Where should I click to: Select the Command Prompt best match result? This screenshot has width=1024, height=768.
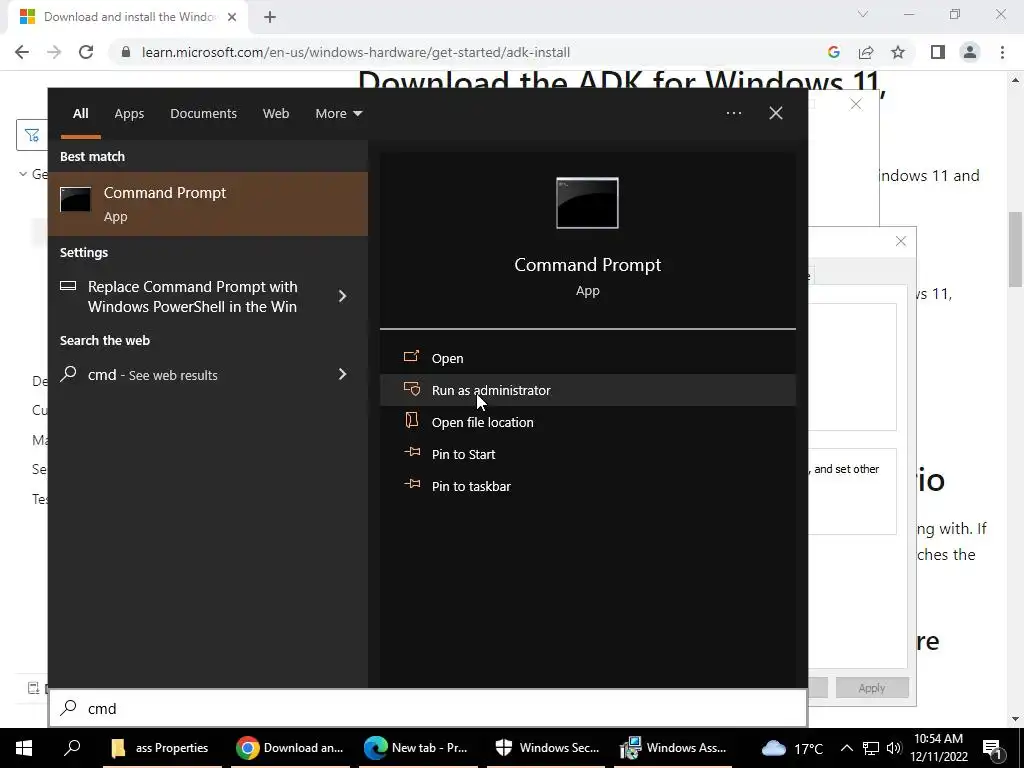coord(208,204)
